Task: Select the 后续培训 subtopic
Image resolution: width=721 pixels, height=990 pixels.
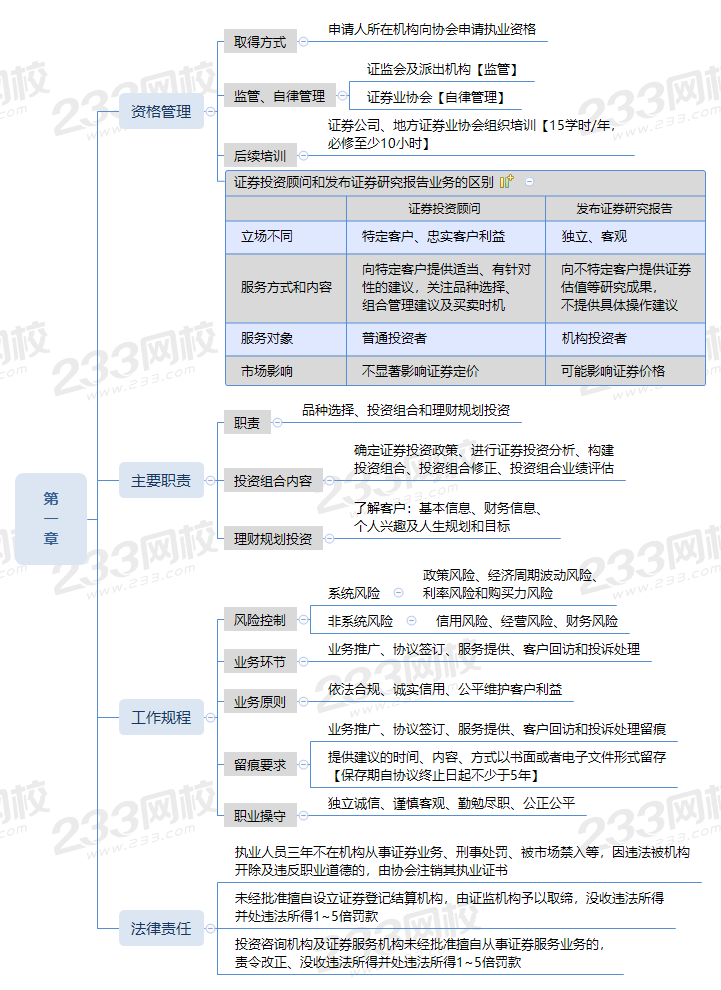Action: pyautogui.click(x=260, y=155)
